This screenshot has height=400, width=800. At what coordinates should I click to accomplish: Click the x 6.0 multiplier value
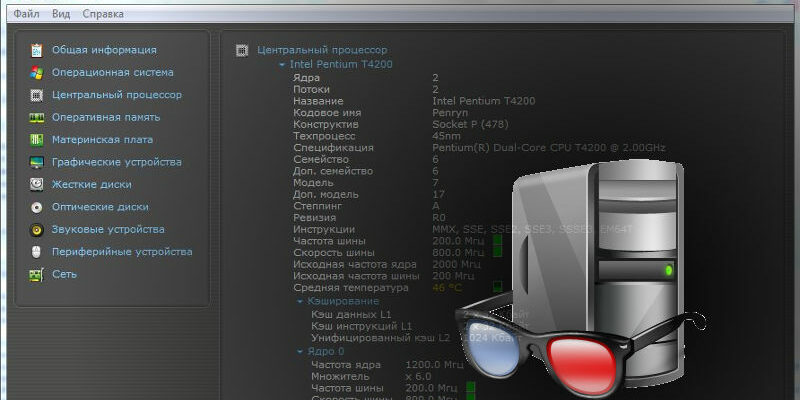[x=418, y=377]
